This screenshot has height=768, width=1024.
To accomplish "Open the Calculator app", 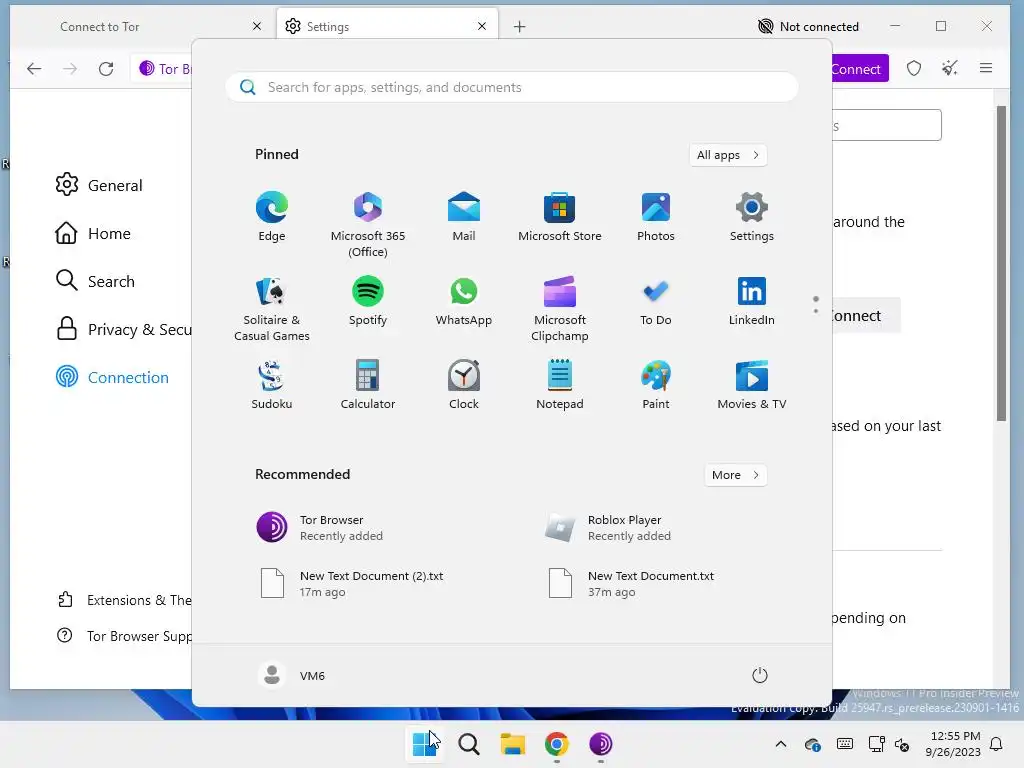I will coord(368,385).
